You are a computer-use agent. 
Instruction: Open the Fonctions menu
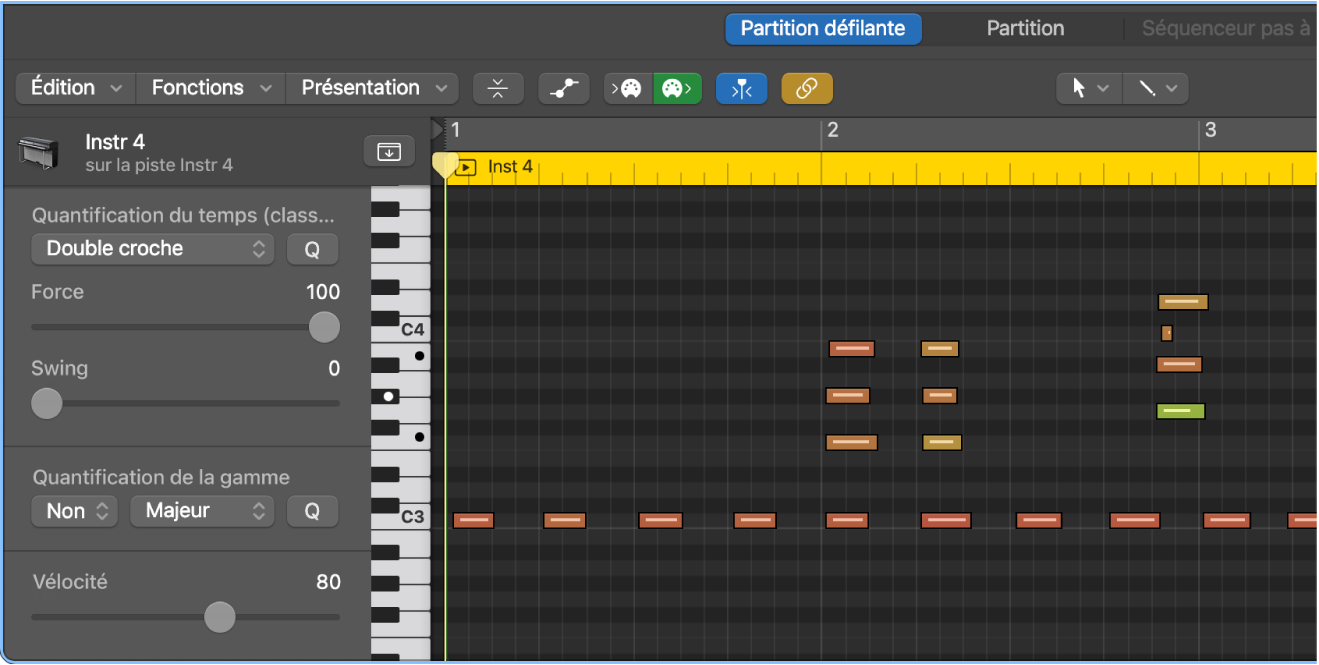209,88
